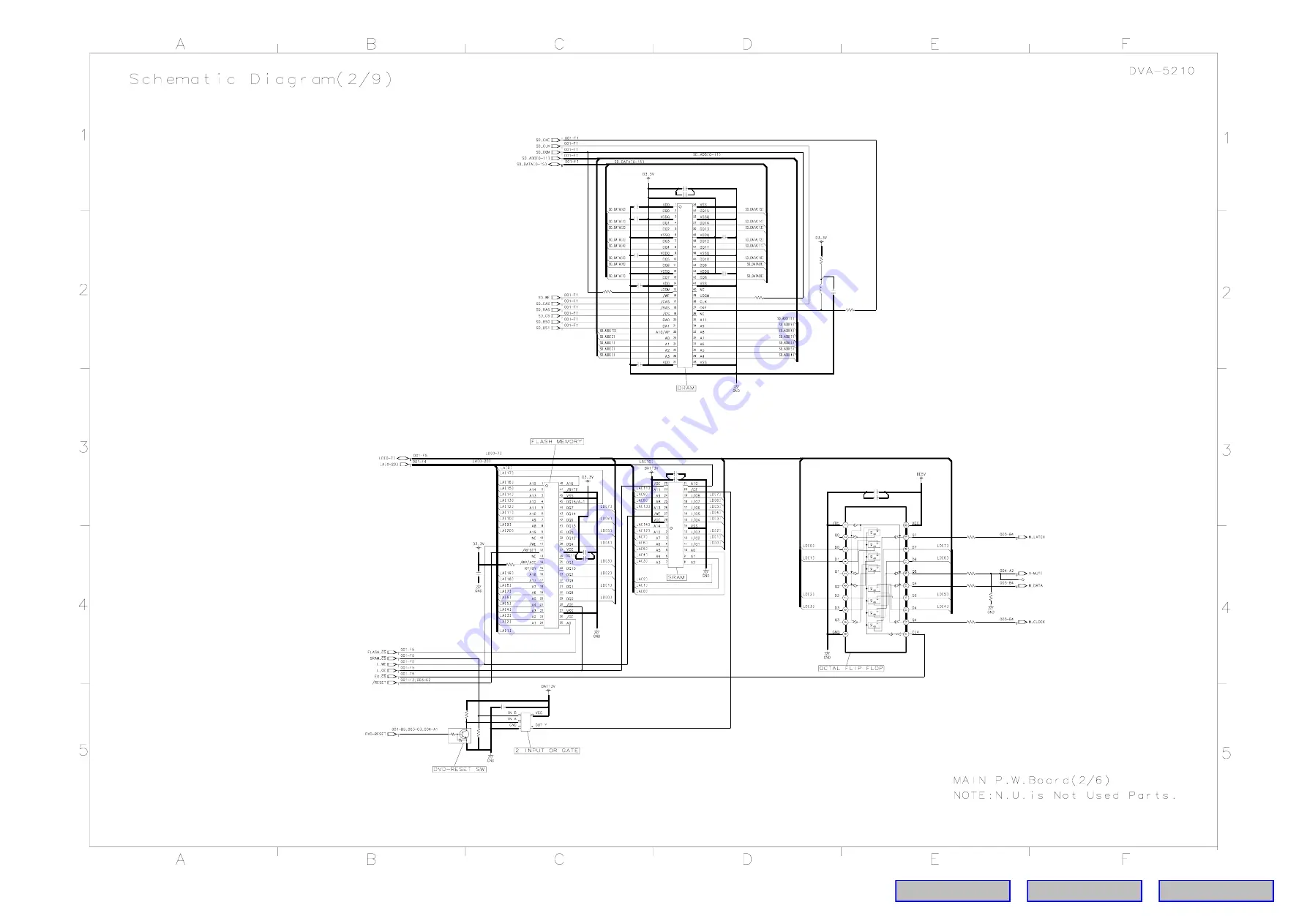Viewport: 1307px width, 924px height.
Task: Click the middle gray button at the bottom right
Action: pyautogui.click(x=1084, y=891)
